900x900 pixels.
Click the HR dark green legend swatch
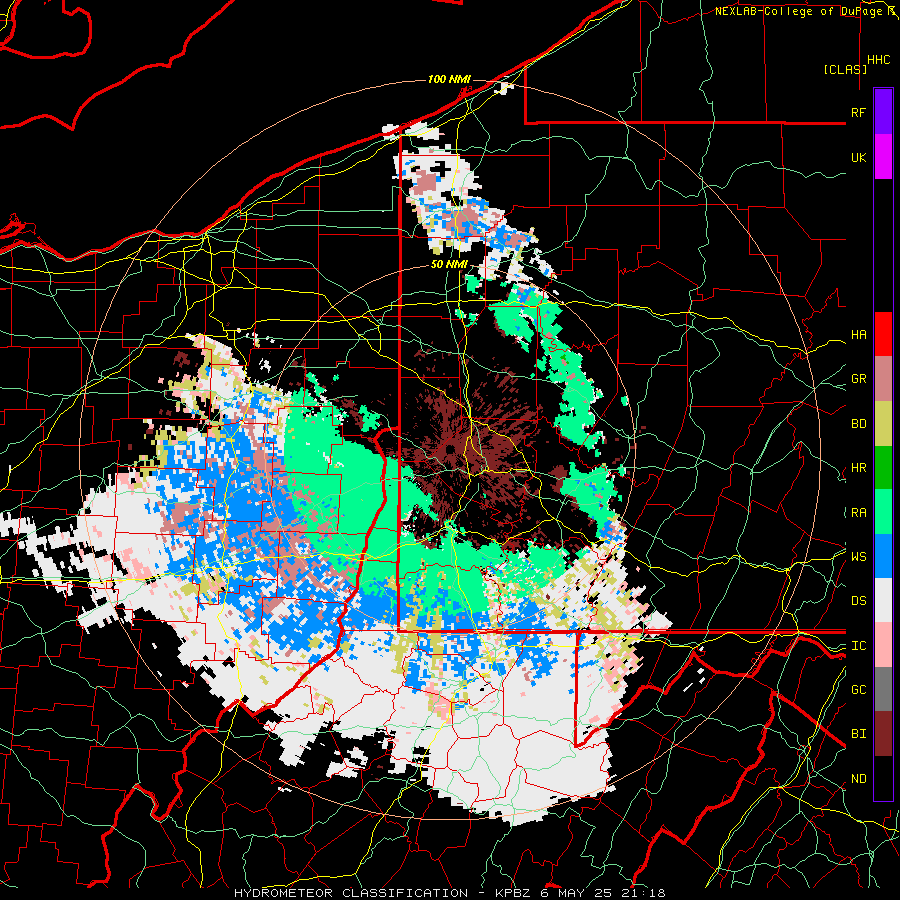[x=883, y=468]
